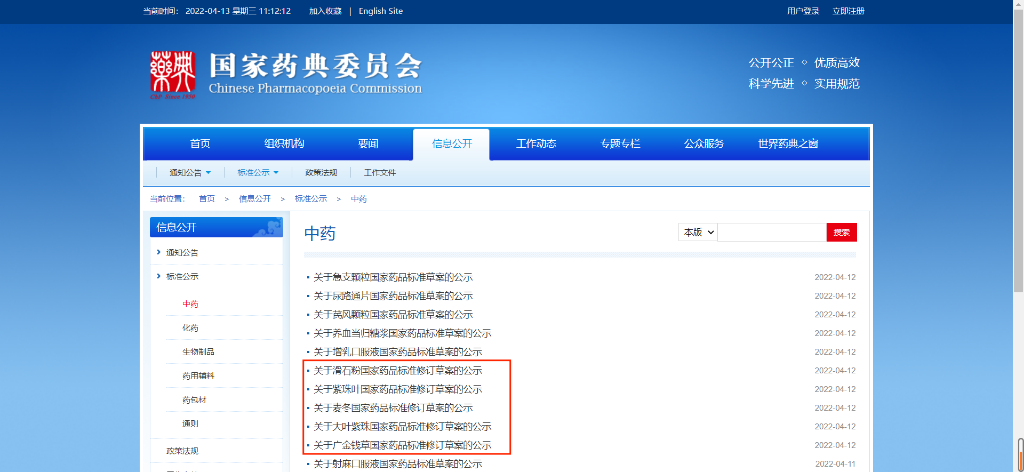Select 化药 in the sidebar
The image size is (1024, 472).
[190, 328]
